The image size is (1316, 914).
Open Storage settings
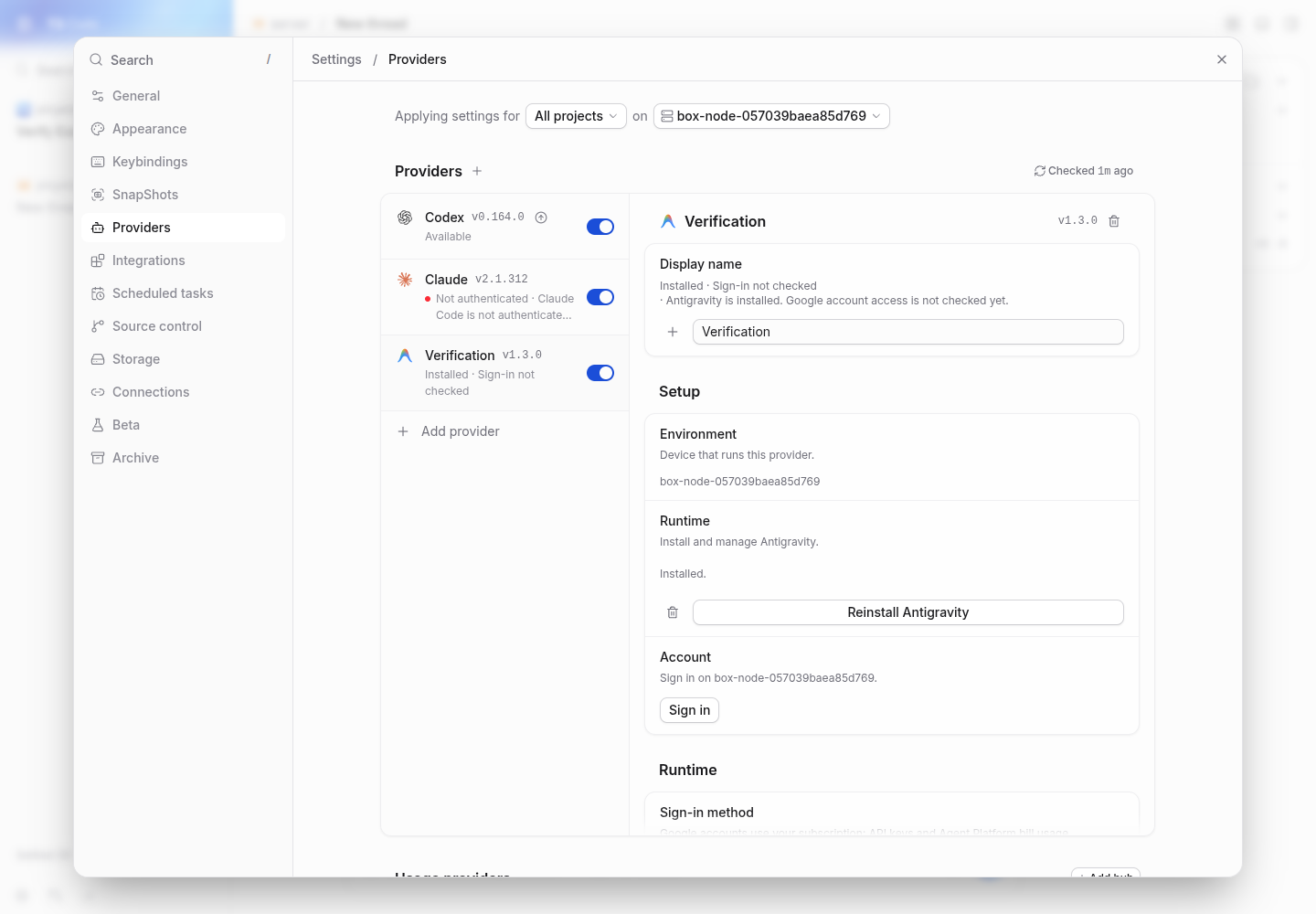[x=183, y=359]
